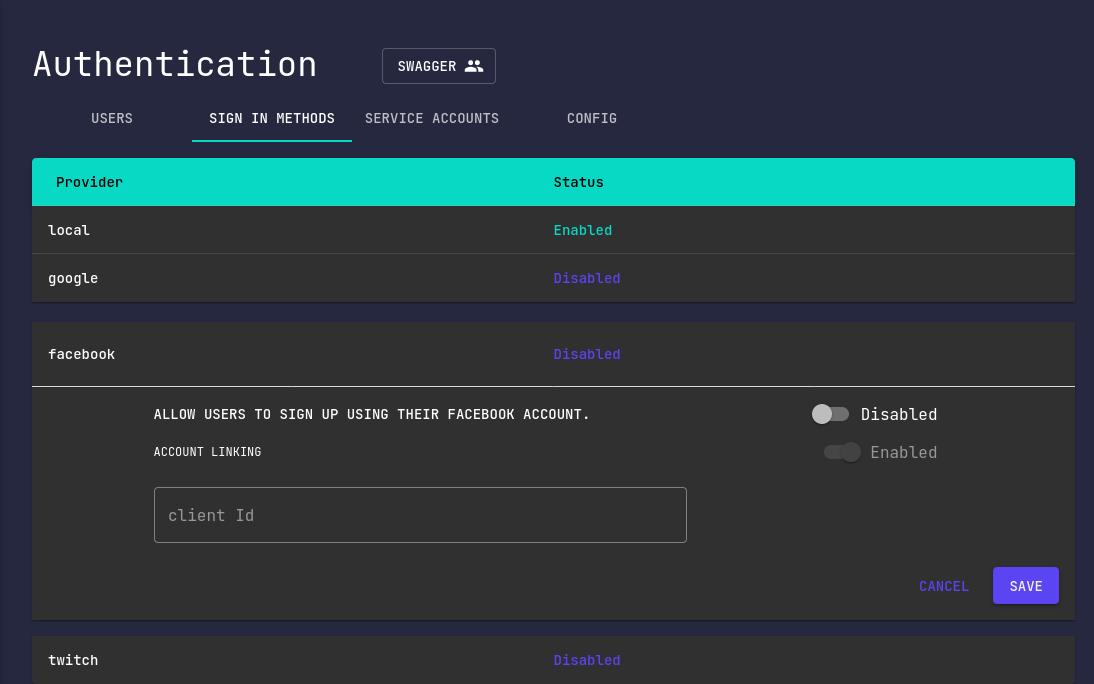The width and height of the screenshot is (1094, 684).
Task: Open the Service Accounts tab
Action: 432,118
